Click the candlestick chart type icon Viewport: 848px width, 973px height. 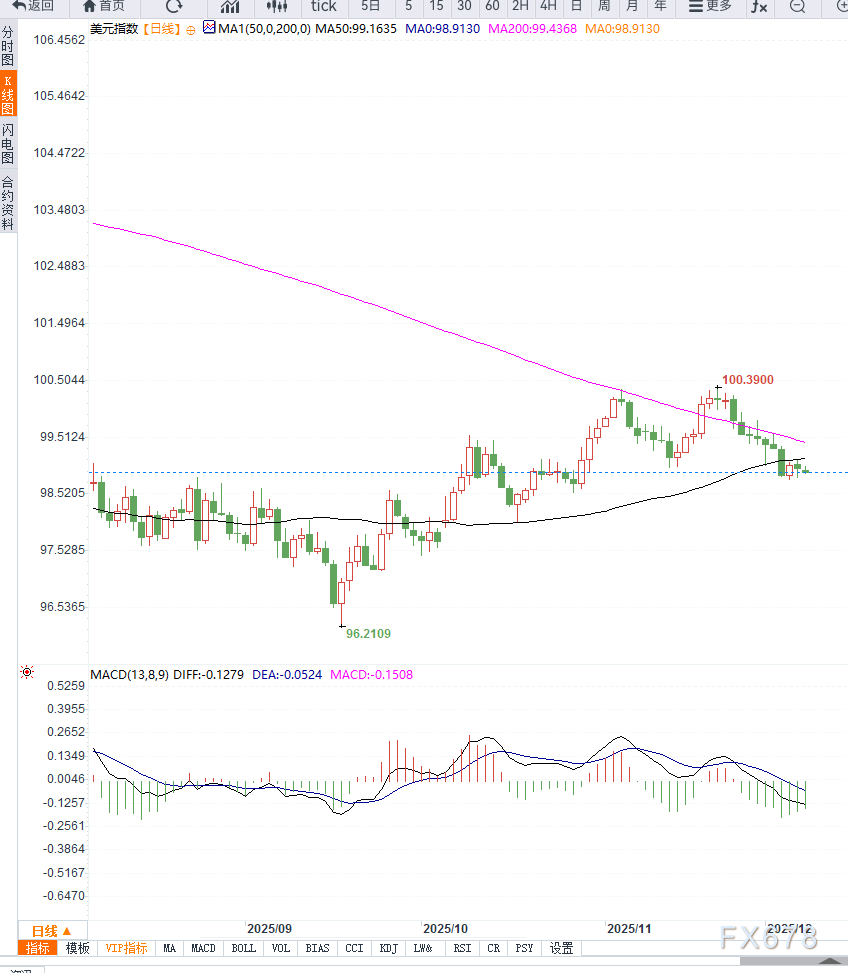276,6
